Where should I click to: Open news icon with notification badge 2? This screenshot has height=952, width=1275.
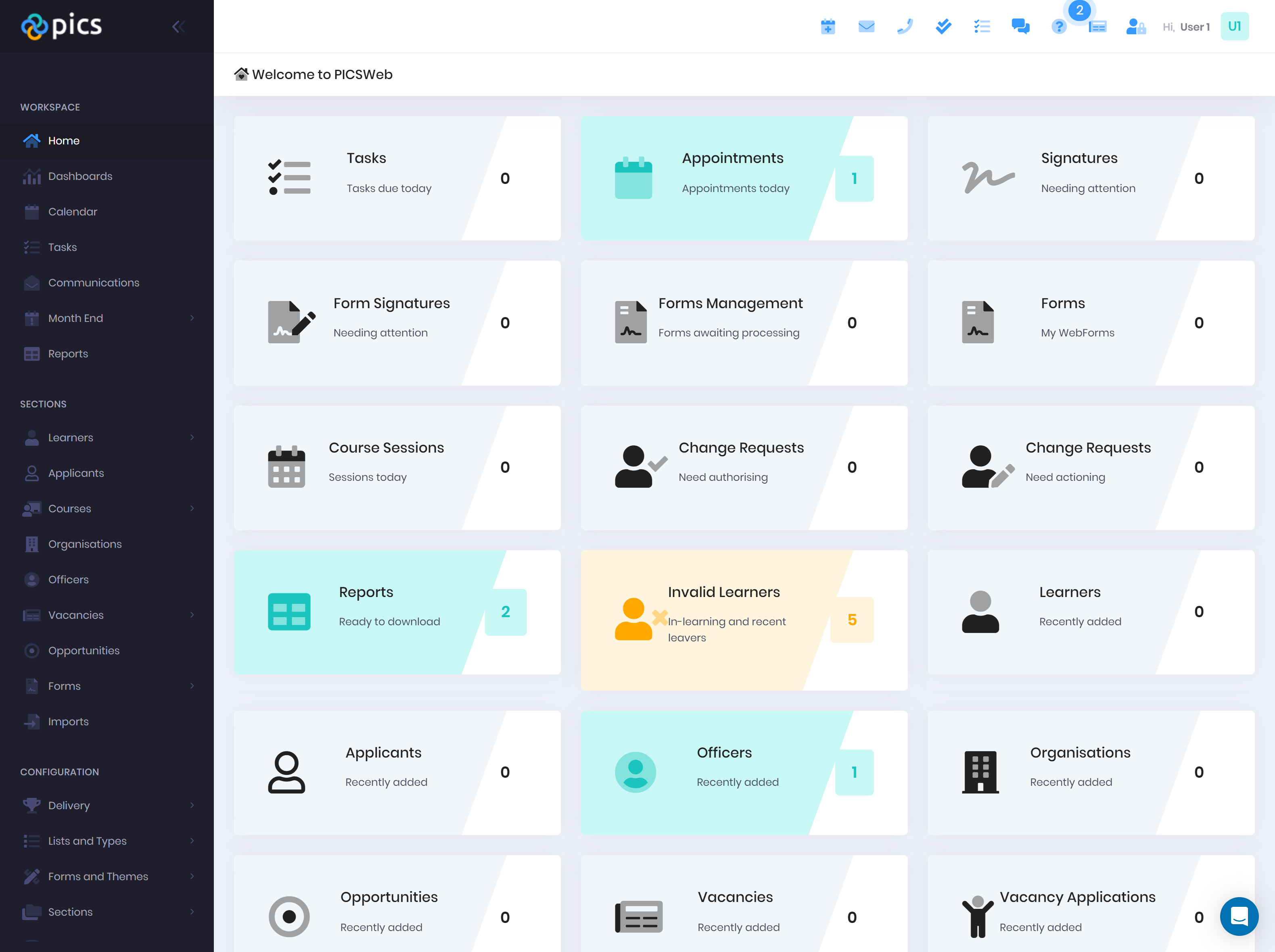pos(1097,27)
